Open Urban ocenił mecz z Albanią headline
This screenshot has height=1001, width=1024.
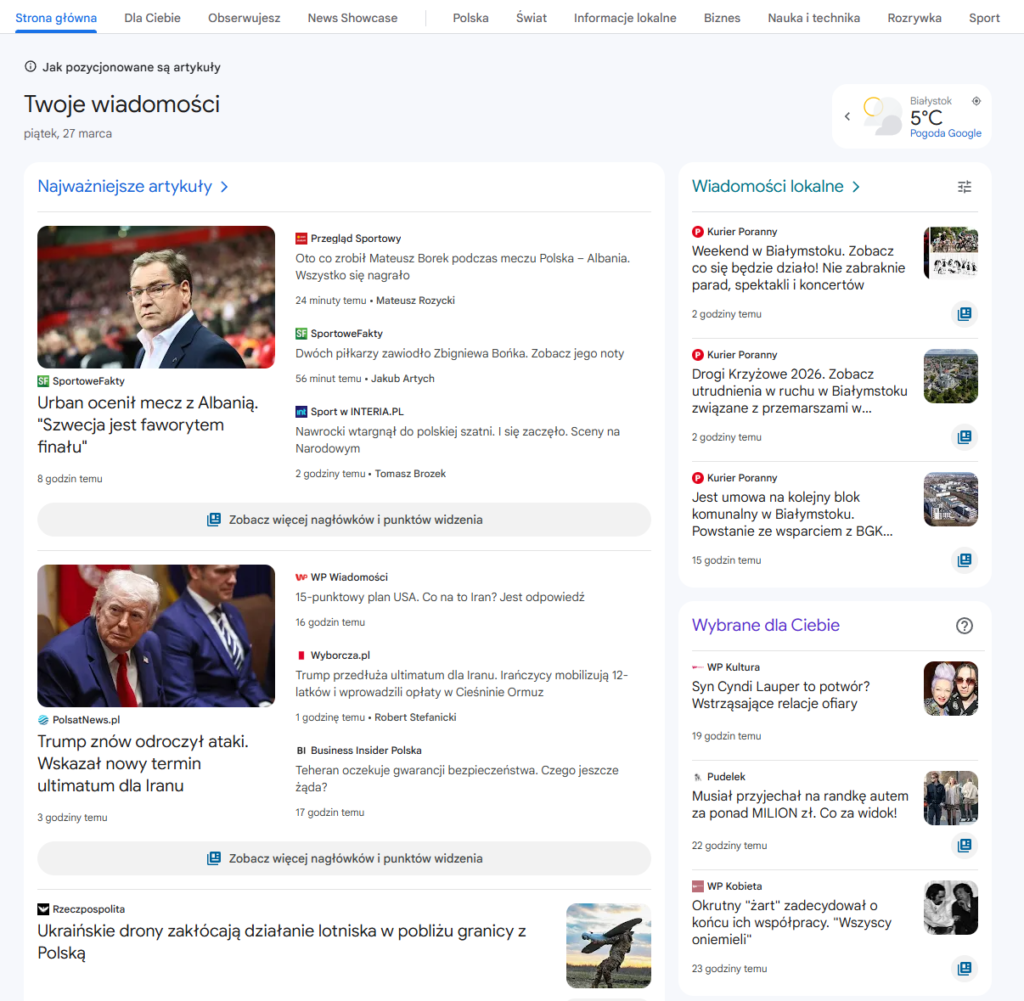pyautogui.click(x=148, y=425)
